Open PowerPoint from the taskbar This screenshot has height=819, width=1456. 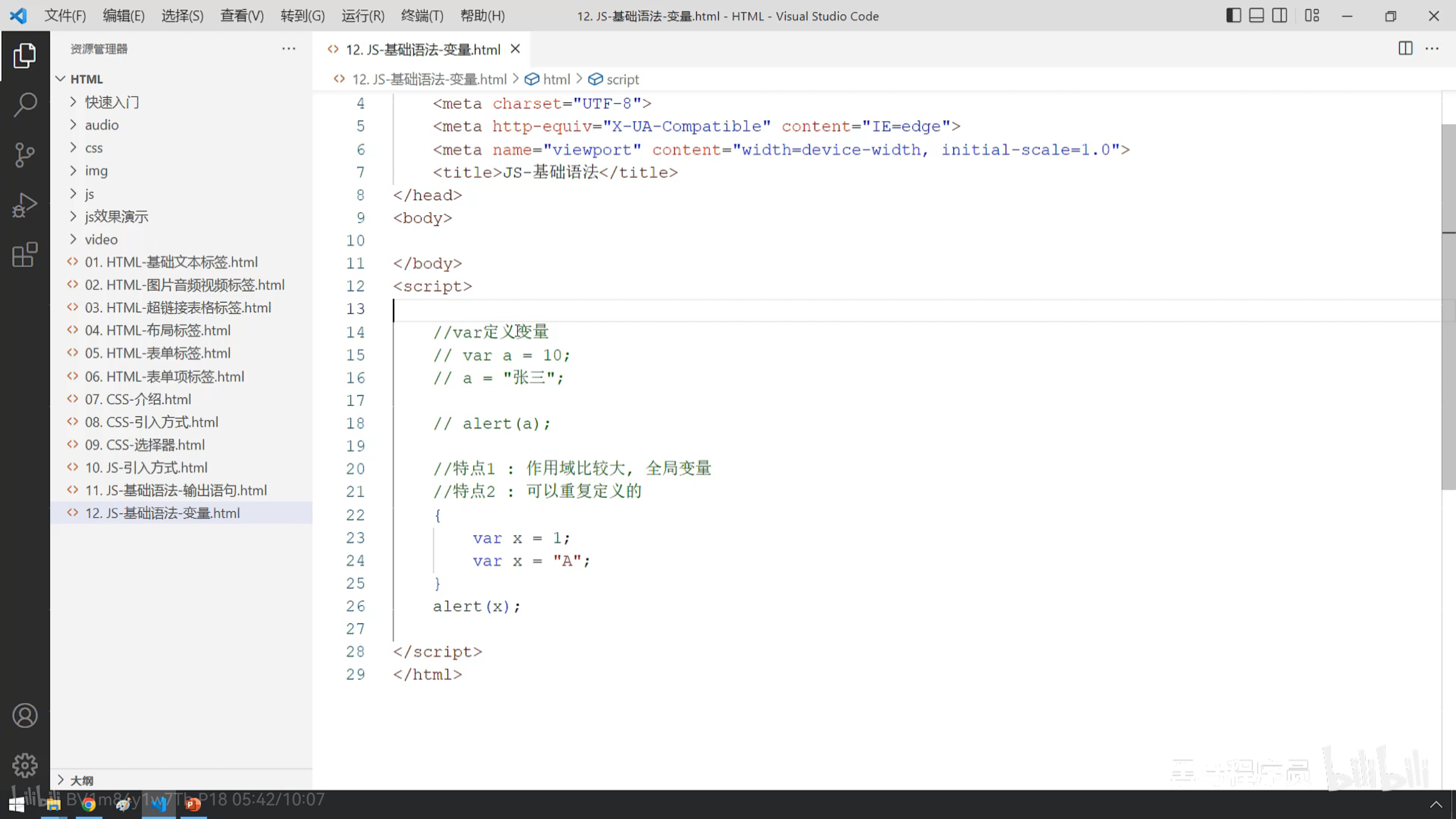(x=193, y=804)
